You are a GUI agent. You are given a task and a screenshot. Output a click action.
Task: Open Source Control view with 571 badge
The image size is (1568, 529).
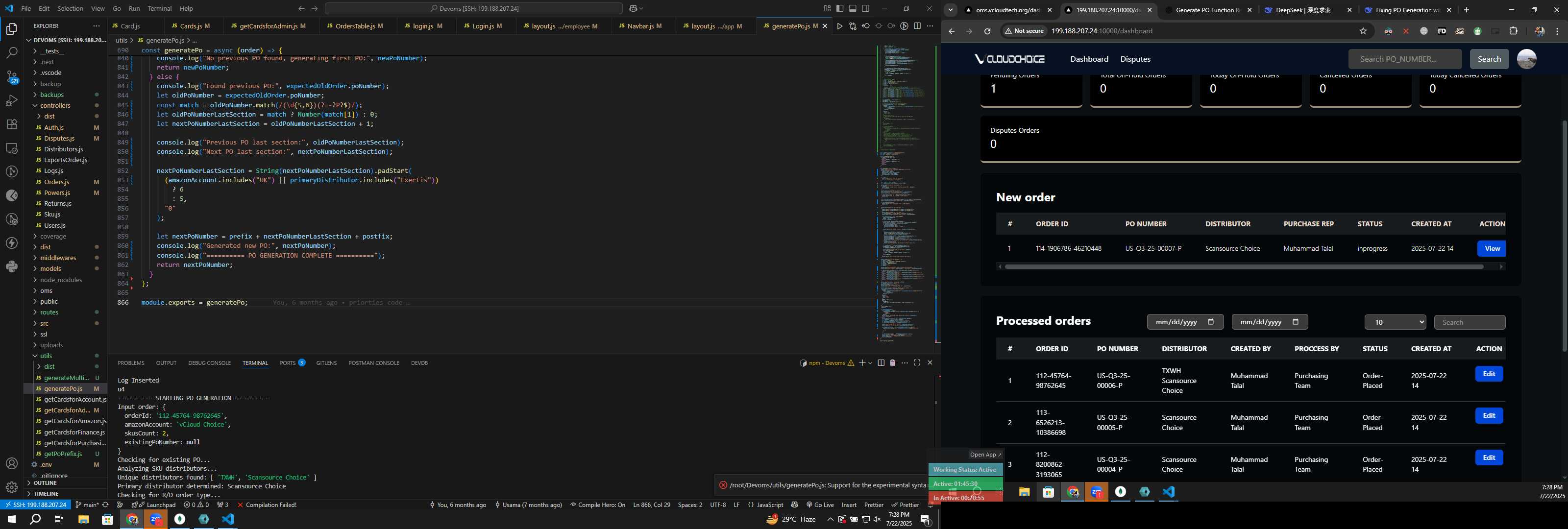coord(12,77)
